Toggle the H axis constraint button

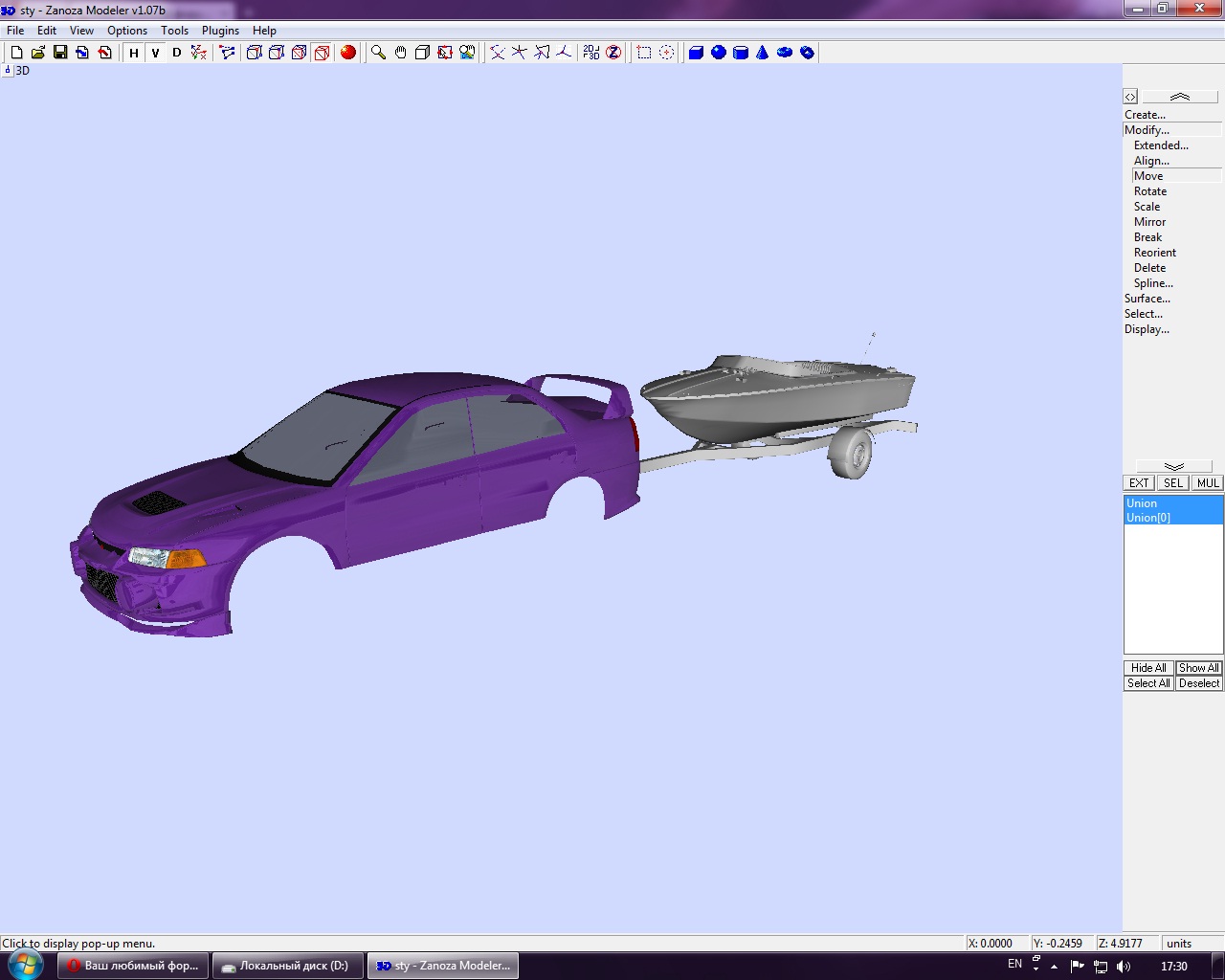133,53
